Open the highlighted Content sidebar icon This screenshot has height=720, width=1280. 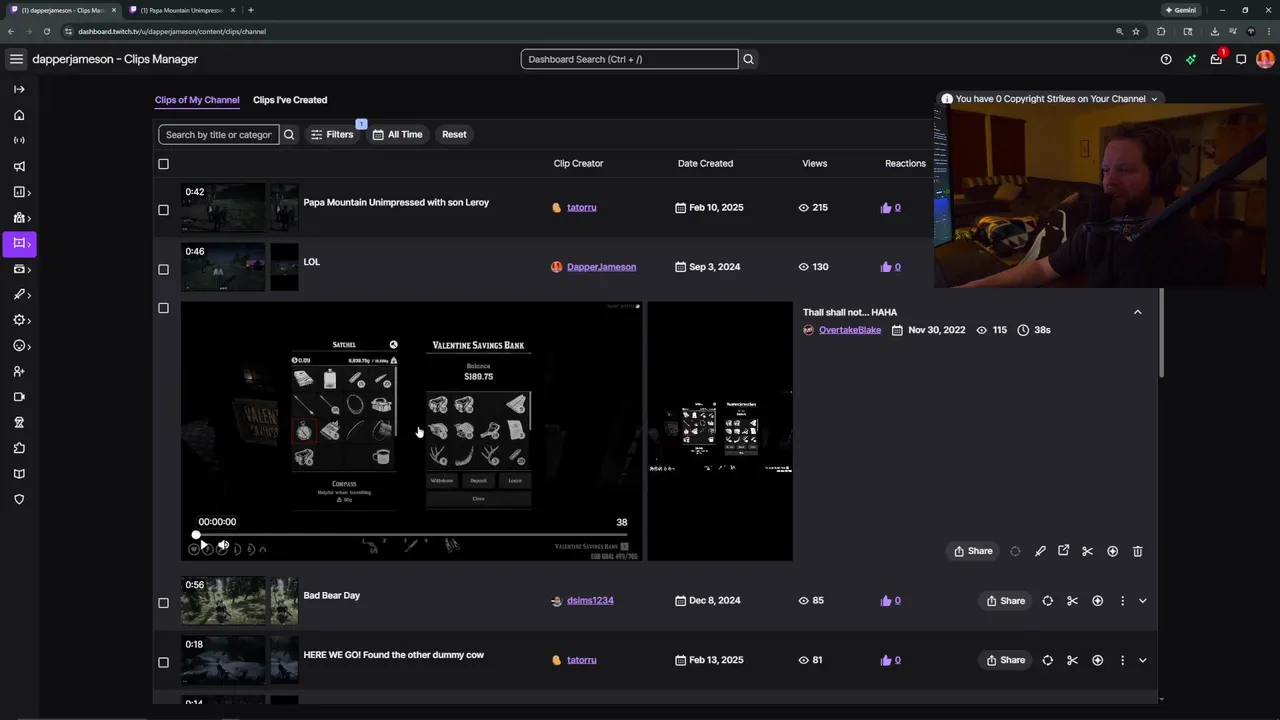19,243
